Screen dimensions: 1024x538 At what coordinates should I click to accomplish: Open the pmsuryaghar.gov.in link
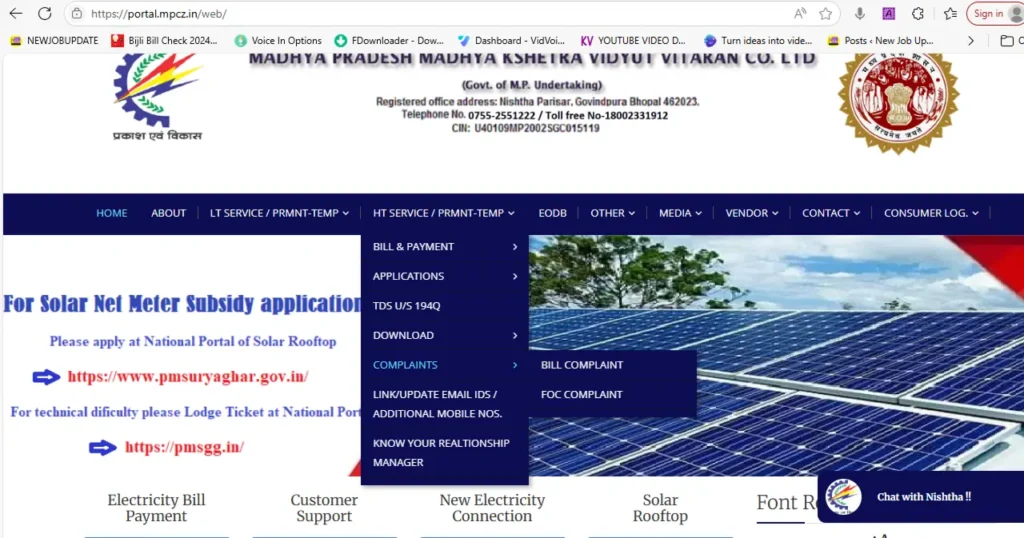point(188,377)
